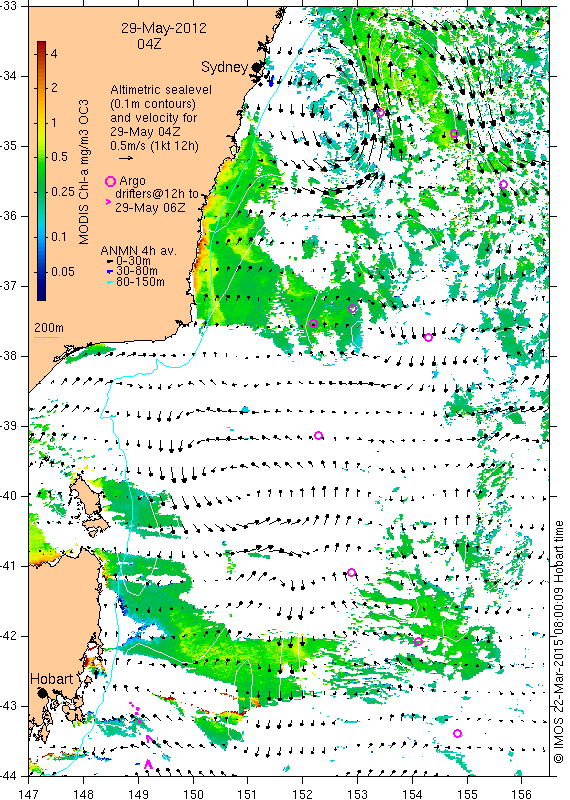The width and height of the screenshot is (570, 800).
Task: Click the latitude axis label '-41'
Action: click(x=10, y=566)
